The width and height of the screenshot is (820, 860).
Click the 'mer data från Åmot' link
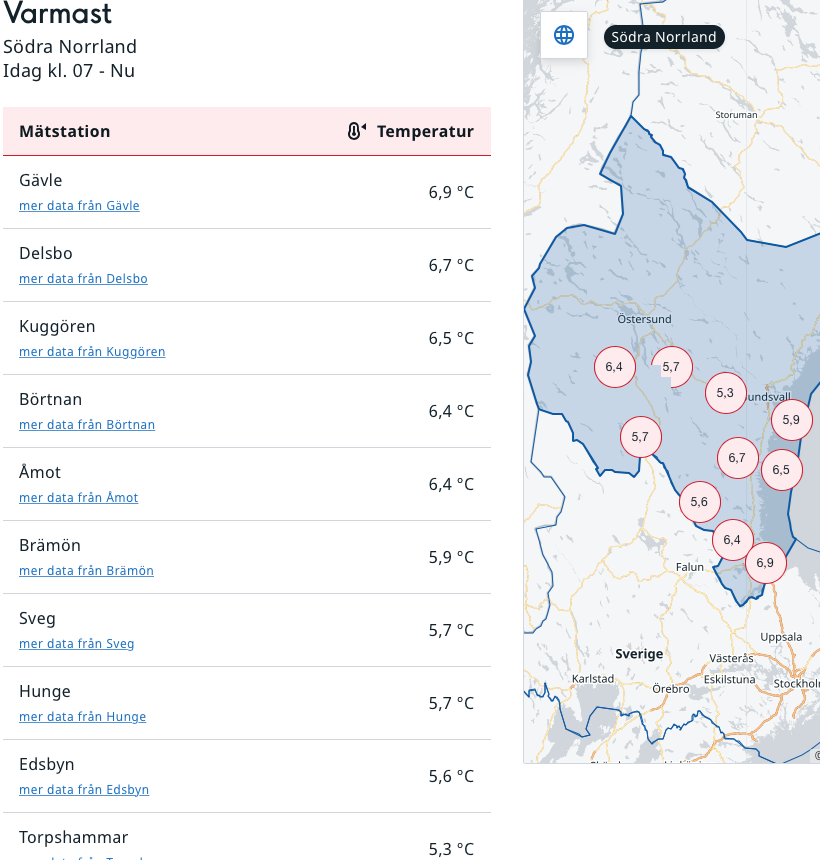click(79, 498)
